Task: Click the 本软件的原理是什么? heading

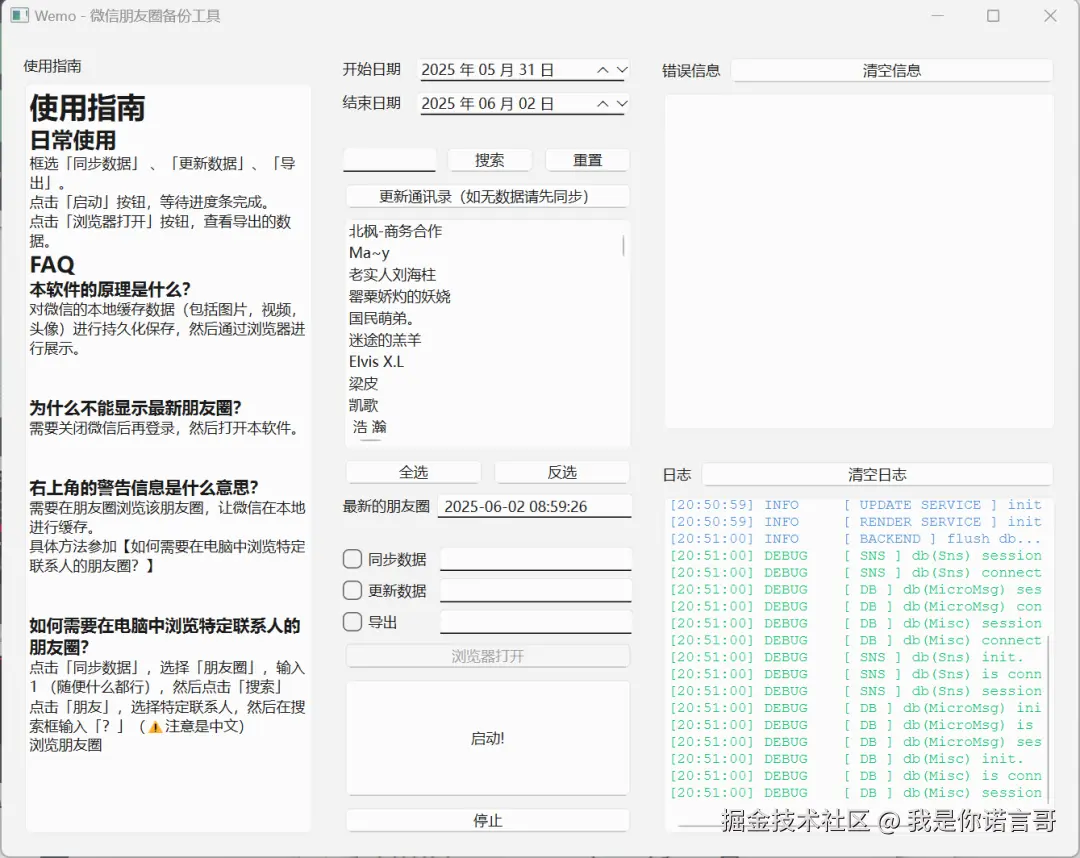Action: coord(110,289)
